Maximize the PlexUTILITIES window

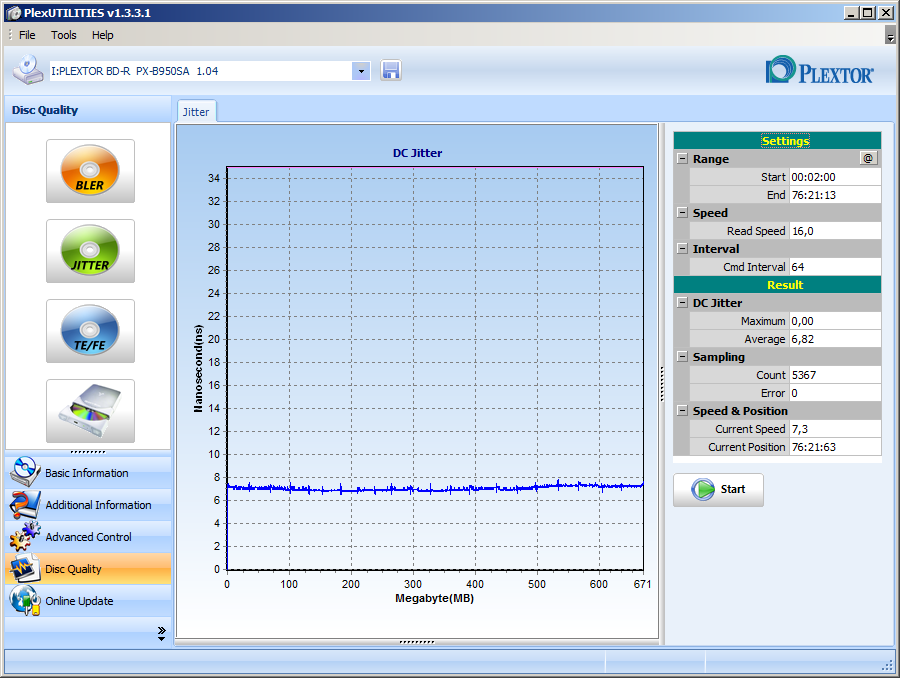pyautogui.click(x=868, y=13)
